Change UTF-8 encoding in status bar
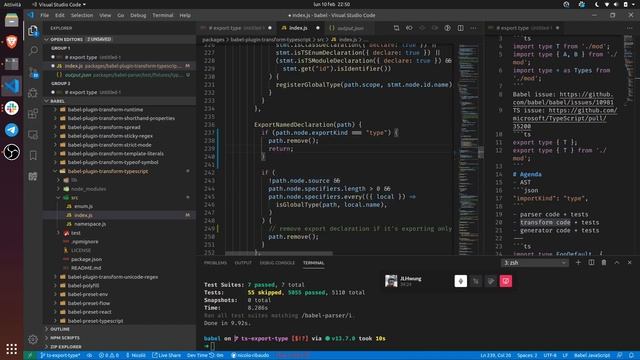Viewport: 640px width, 360px height. [550, 355]
